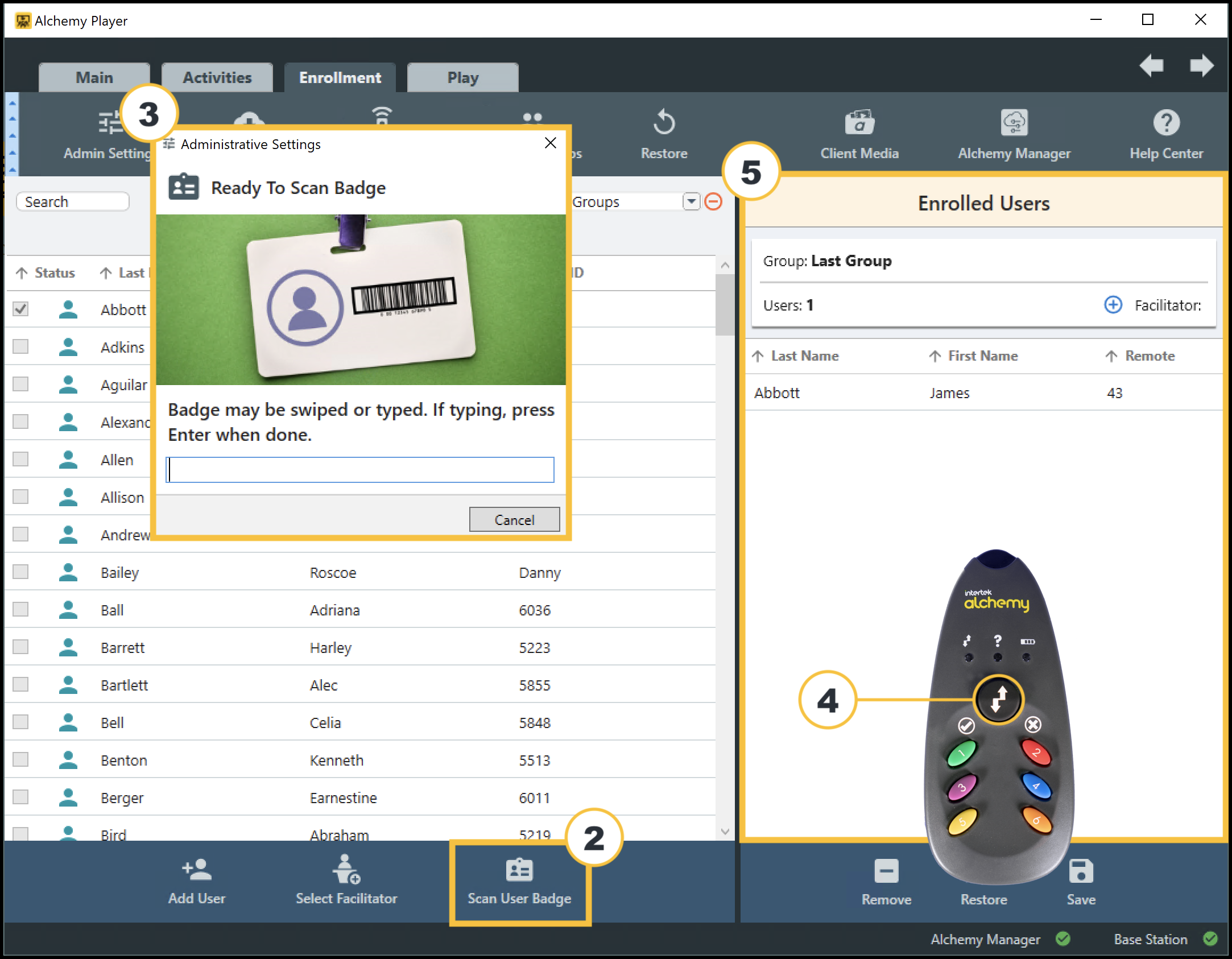The image size is (1232, 959).
Task: Click into the badge entry field
Action: [x=360, y=470]
